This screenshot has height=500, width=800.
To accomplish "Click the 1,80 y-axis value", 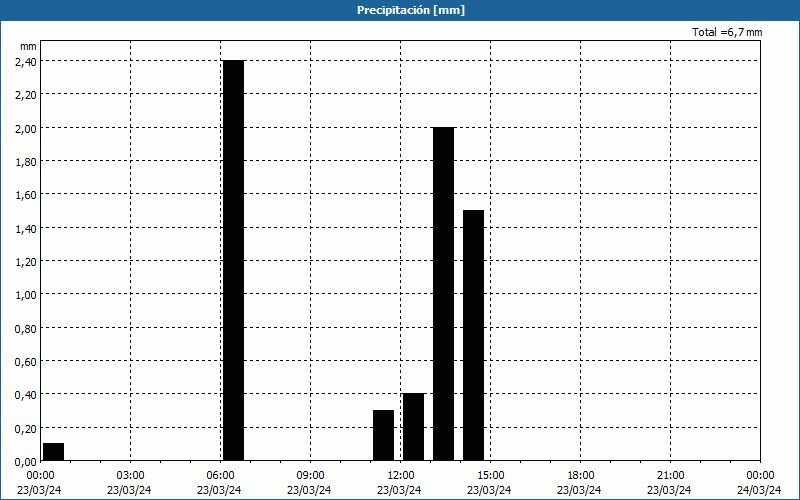I will (26, 161).
